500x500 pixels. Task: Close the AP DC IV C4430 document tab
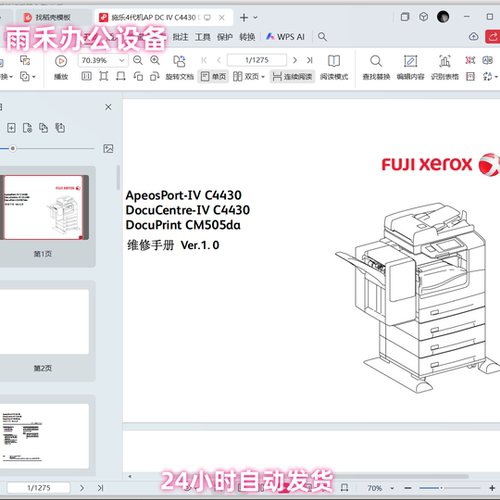point(222,17)
